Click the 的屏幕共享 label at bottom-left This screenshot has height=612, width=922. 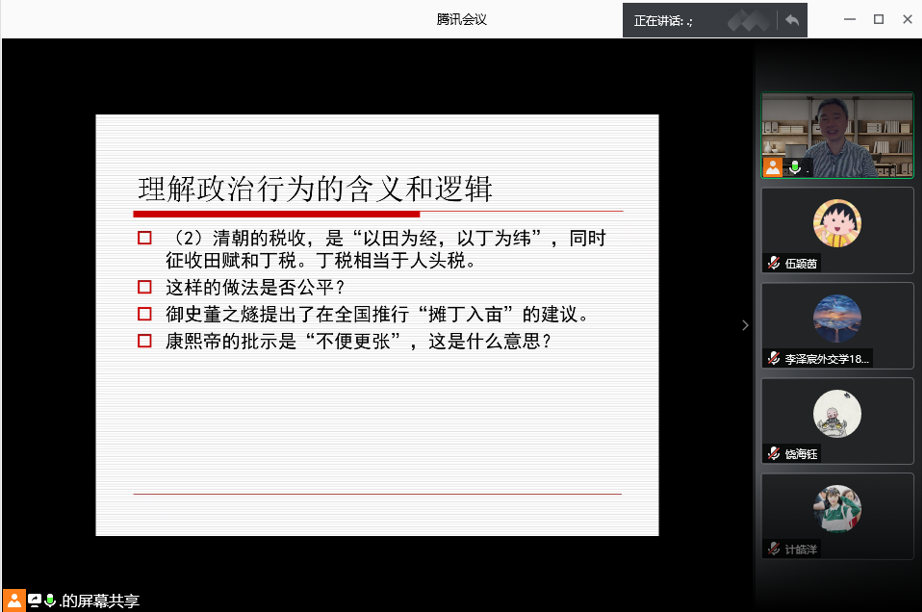pos(99,601)
